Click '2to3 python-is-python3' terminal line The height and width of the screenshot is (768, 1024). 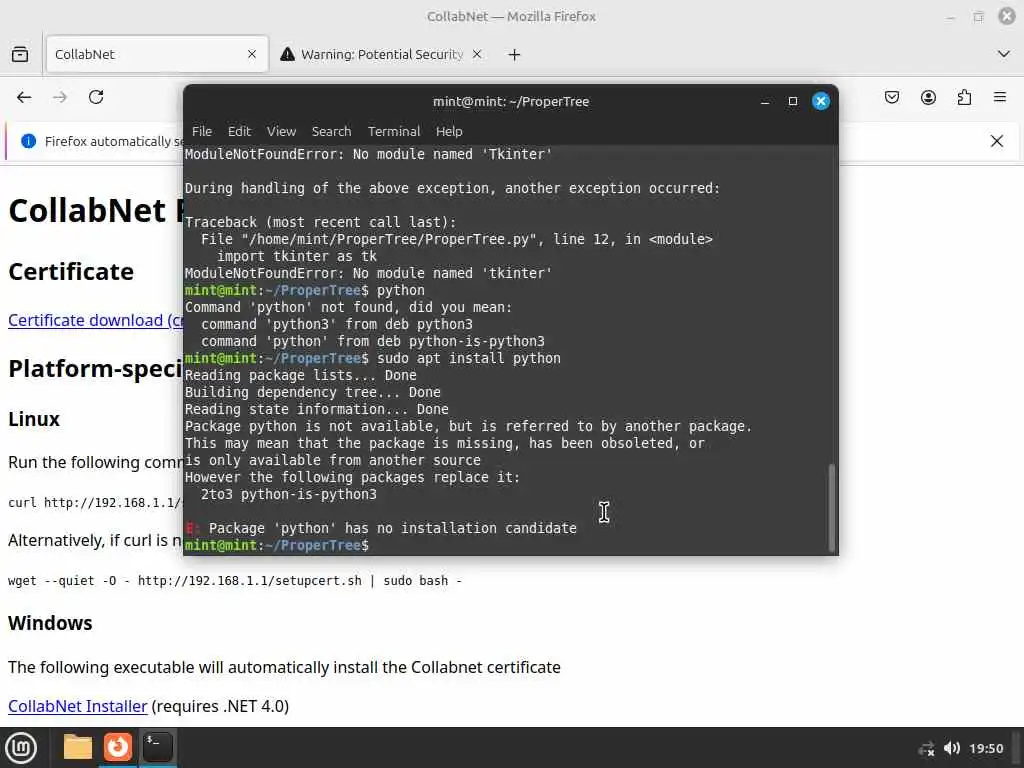(289, 494)
